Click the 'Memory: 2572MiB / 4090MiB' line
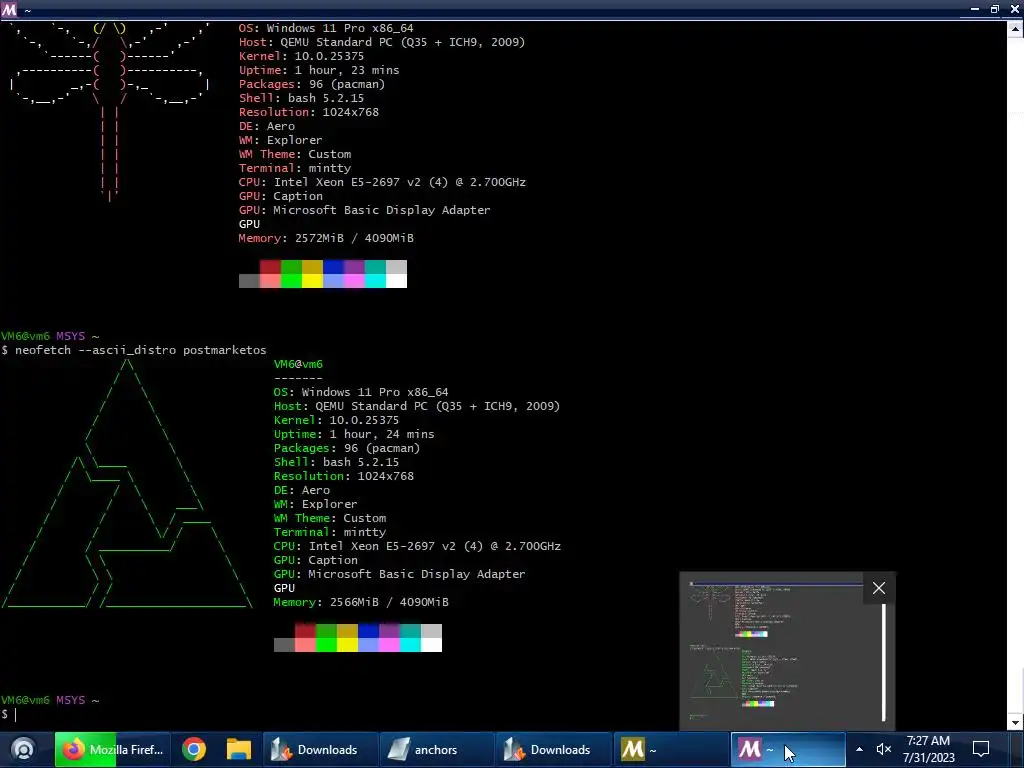 [326, 238]
